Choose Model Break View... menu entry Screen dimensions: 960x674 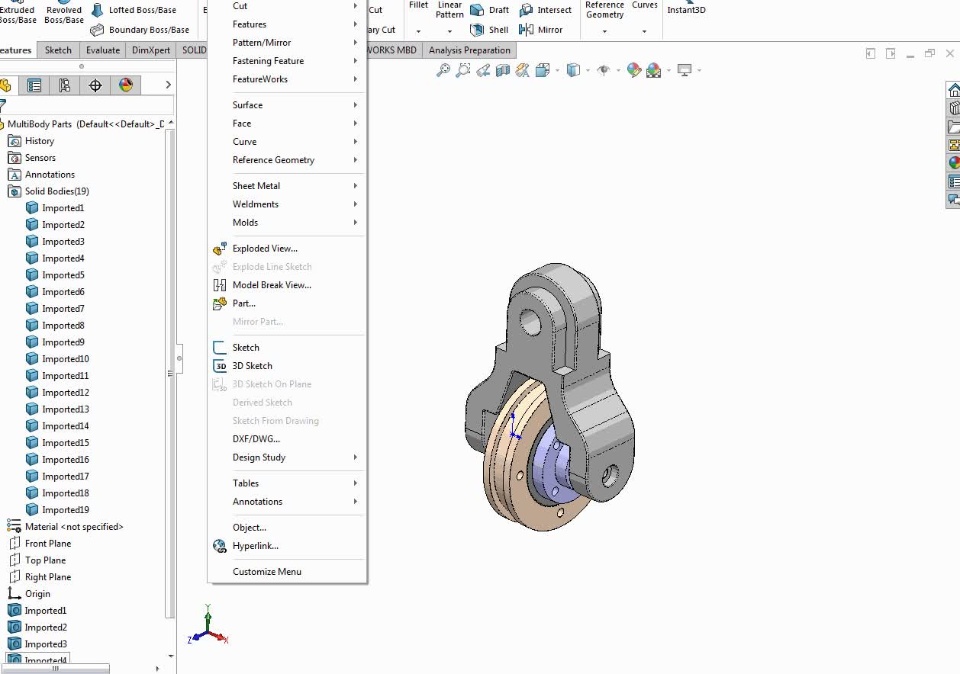(x=272, y=285)
